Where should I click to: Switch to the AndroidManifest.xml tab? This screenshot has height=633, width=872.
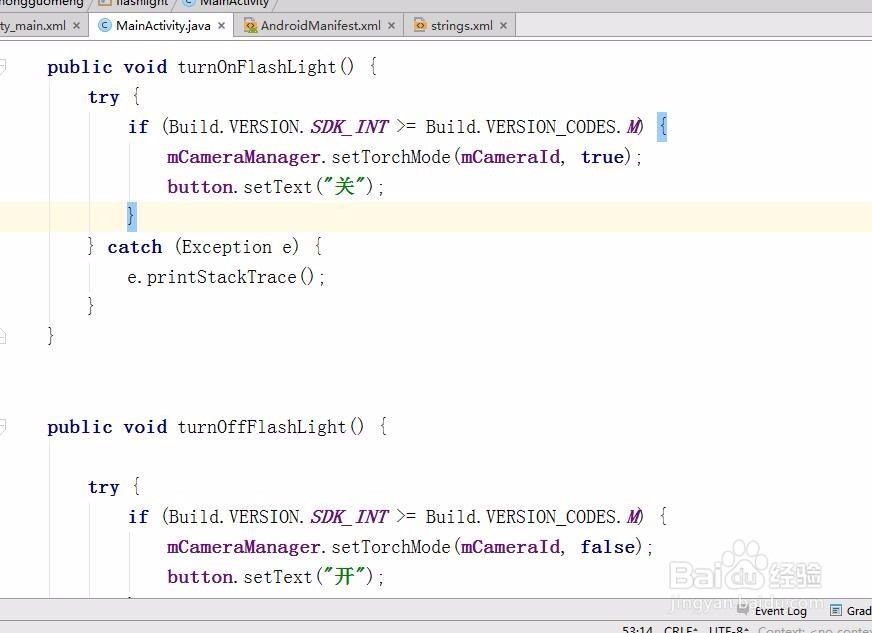click(318, 25)
